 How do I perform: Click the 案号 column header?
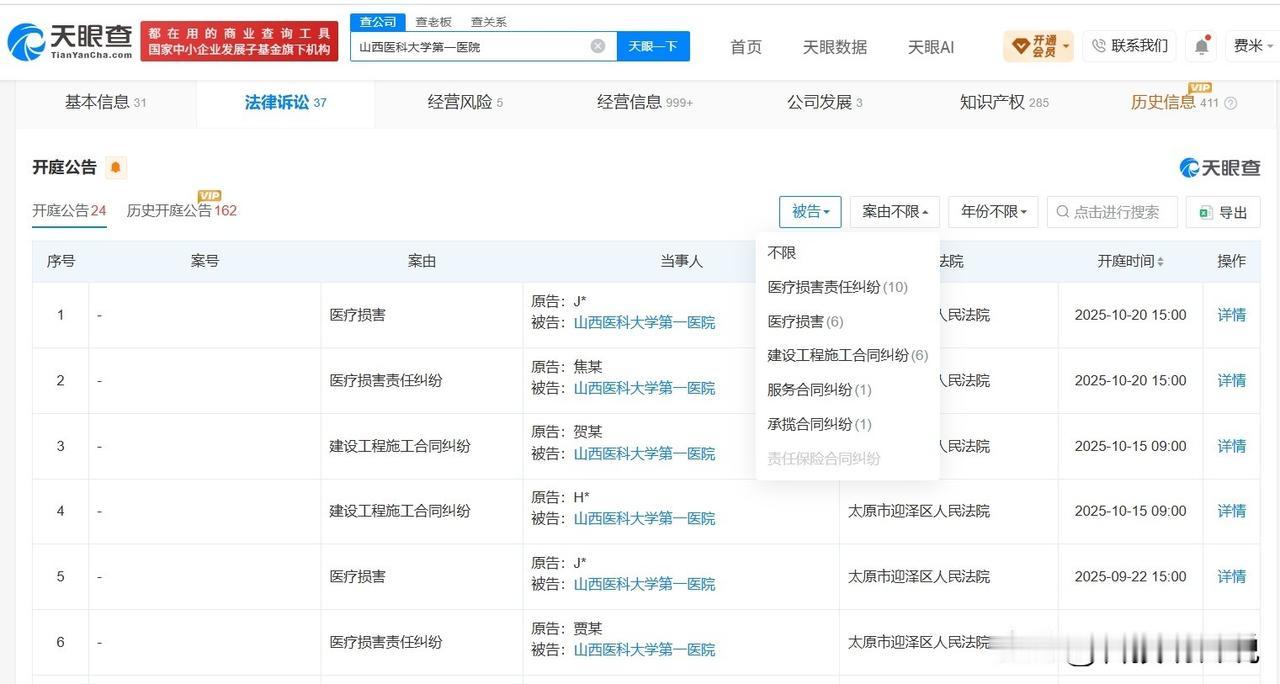click(x=205, y=262)
